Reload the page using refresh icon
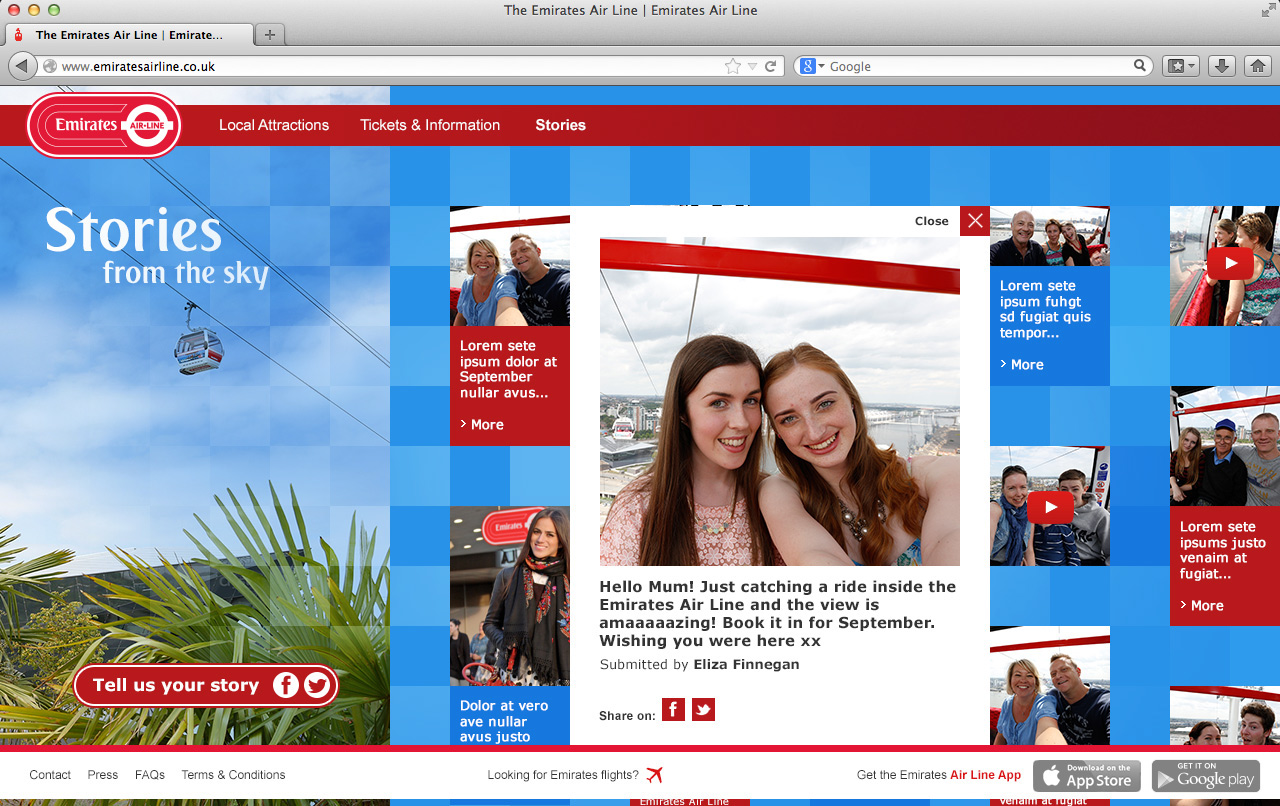Viewport: 1280px width, 806px height. click(771, 66)
